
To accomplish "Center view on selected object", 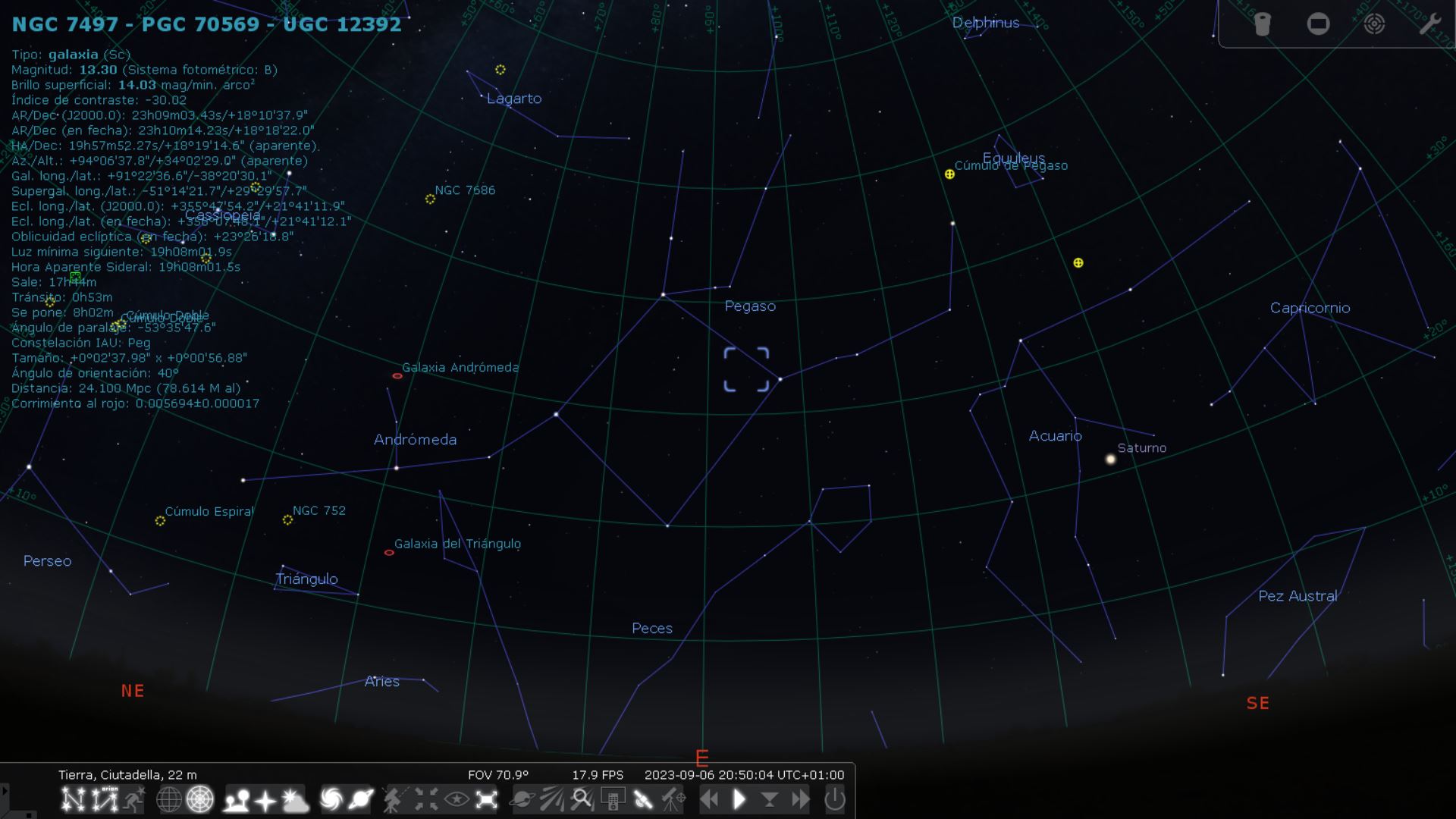I will (425, 799).
